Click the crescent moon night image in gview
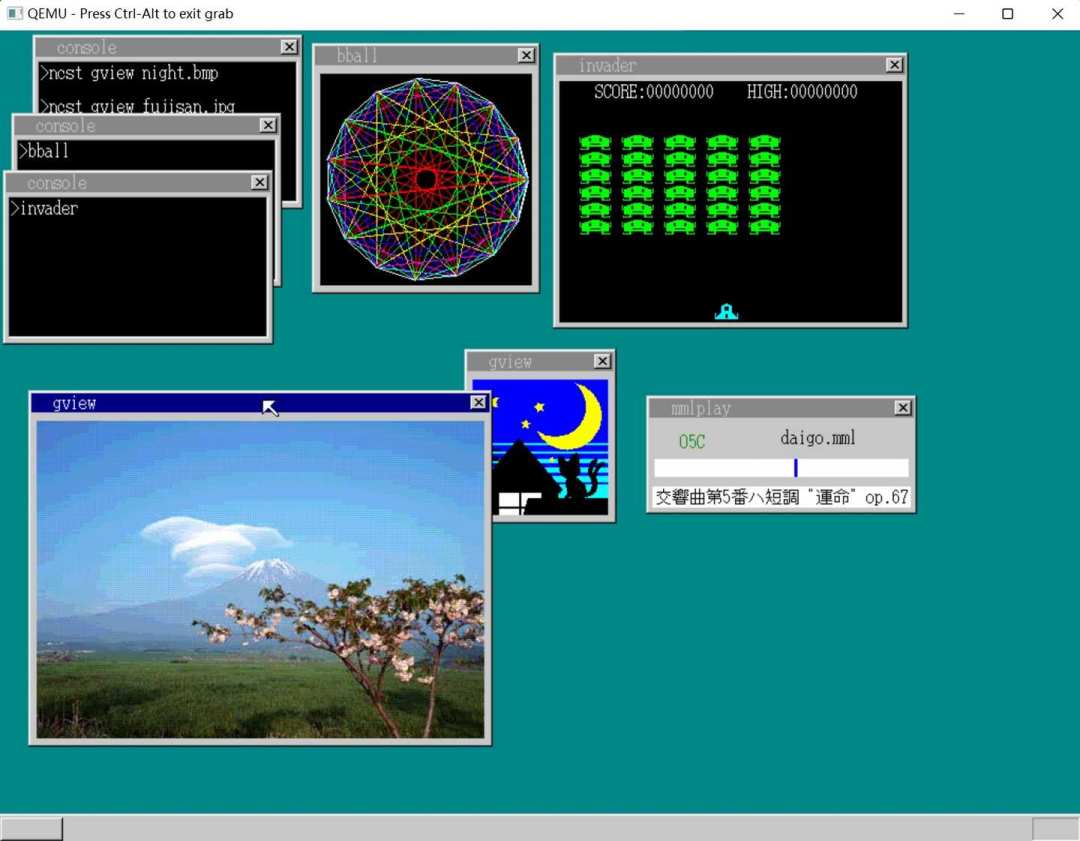The height and width of the screenshot is (841, 1080). [550, 447]
